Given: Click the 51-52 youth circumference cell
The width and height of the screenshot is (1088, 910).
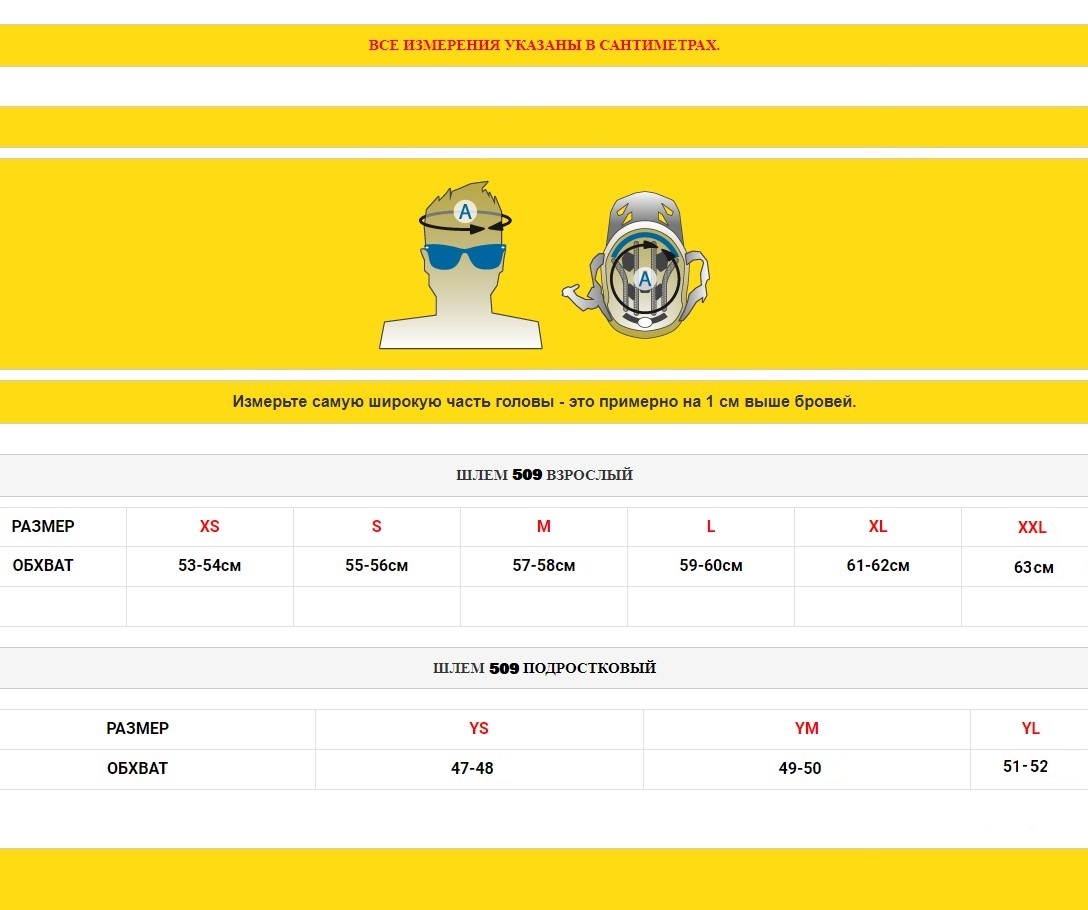Looking at the screenshot, I should [x=1025, y=767].
